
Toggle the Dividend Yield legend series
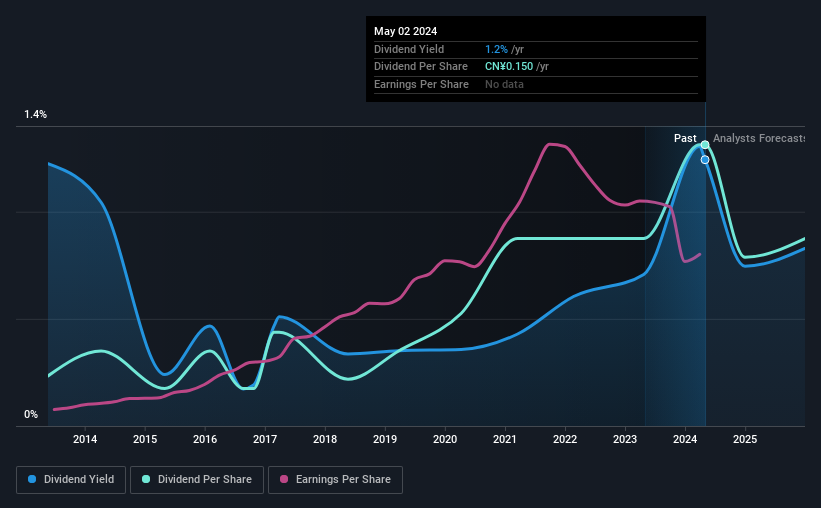[71, 480]
